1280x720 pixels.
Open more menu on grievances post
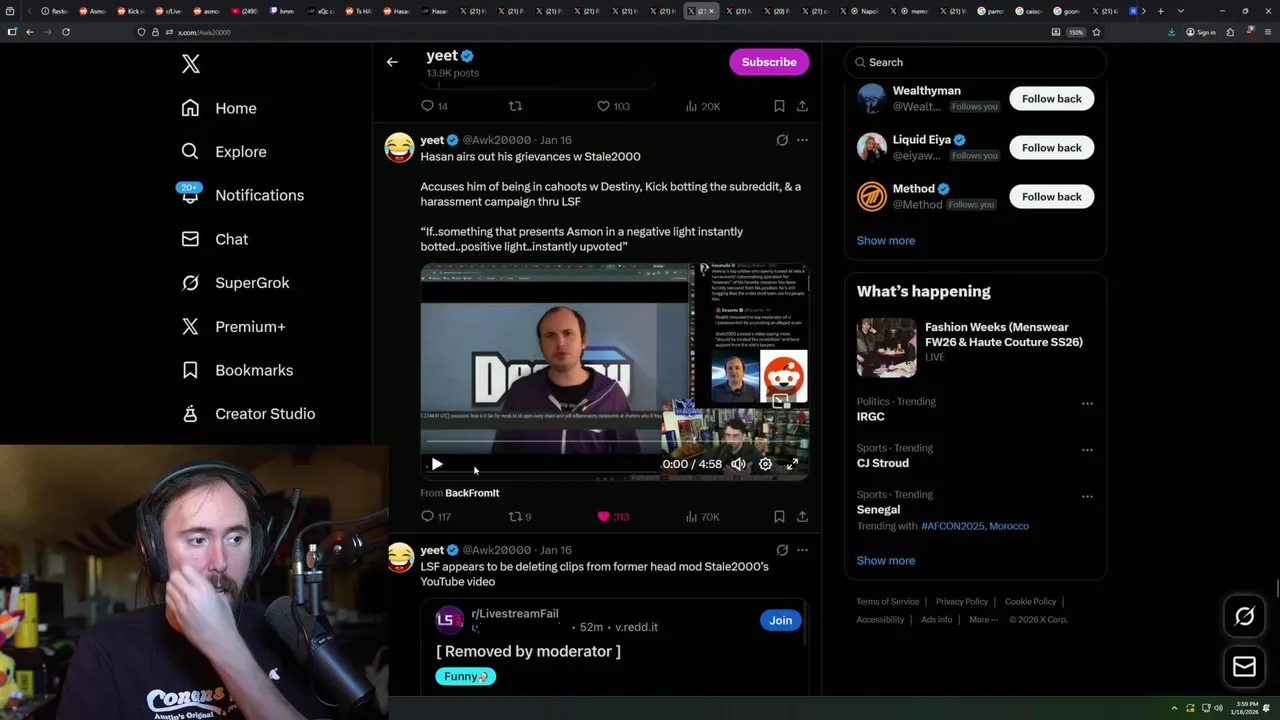point(802,140)
